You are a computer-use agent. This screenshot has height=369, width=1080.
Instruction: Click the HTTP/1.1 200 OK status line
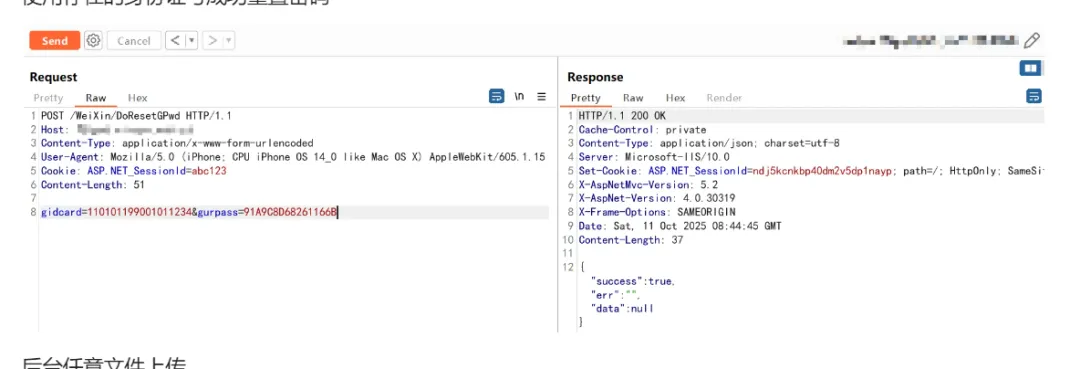622,116
